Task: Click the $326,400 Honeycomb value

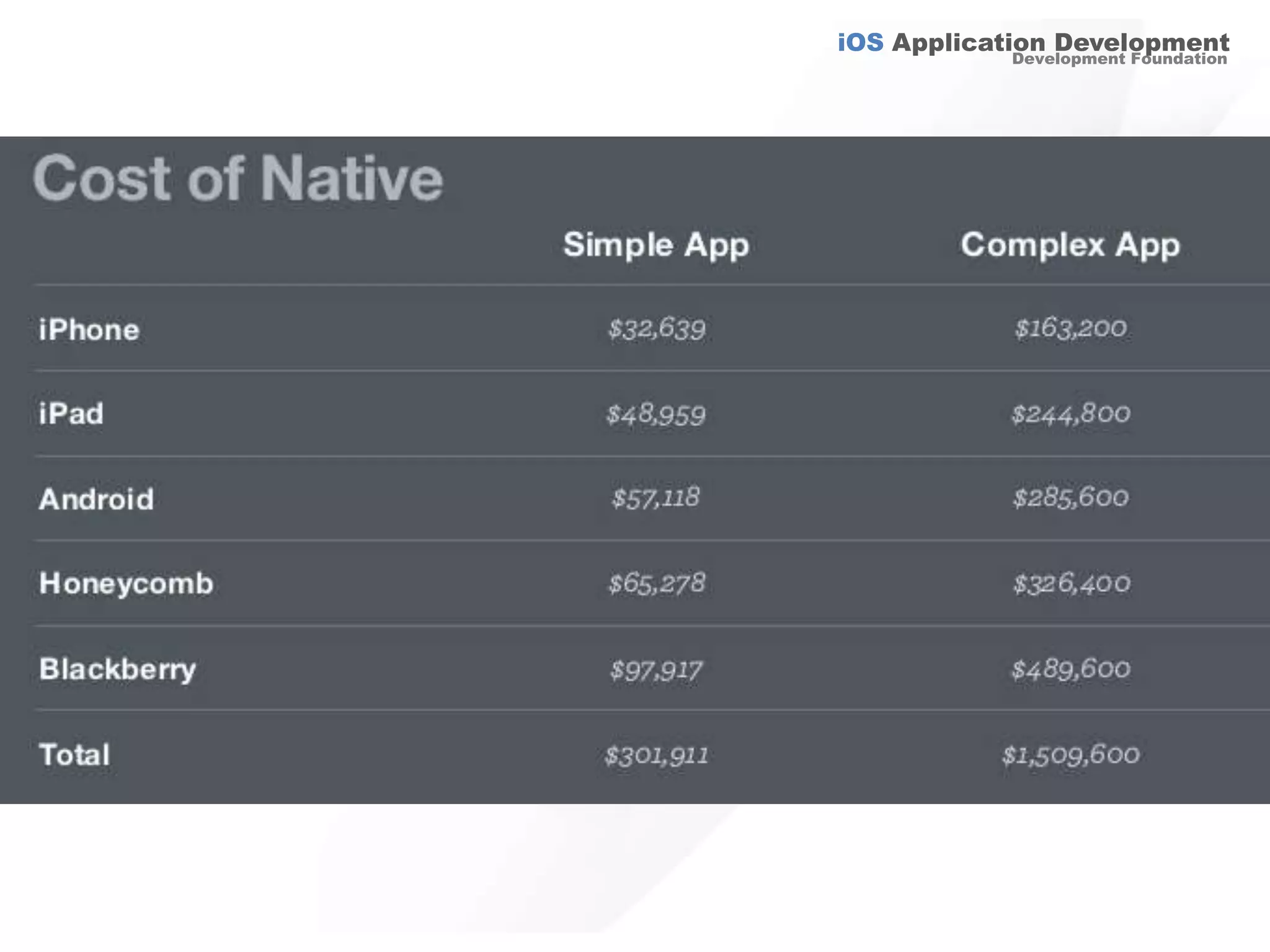Action: 1072,583
